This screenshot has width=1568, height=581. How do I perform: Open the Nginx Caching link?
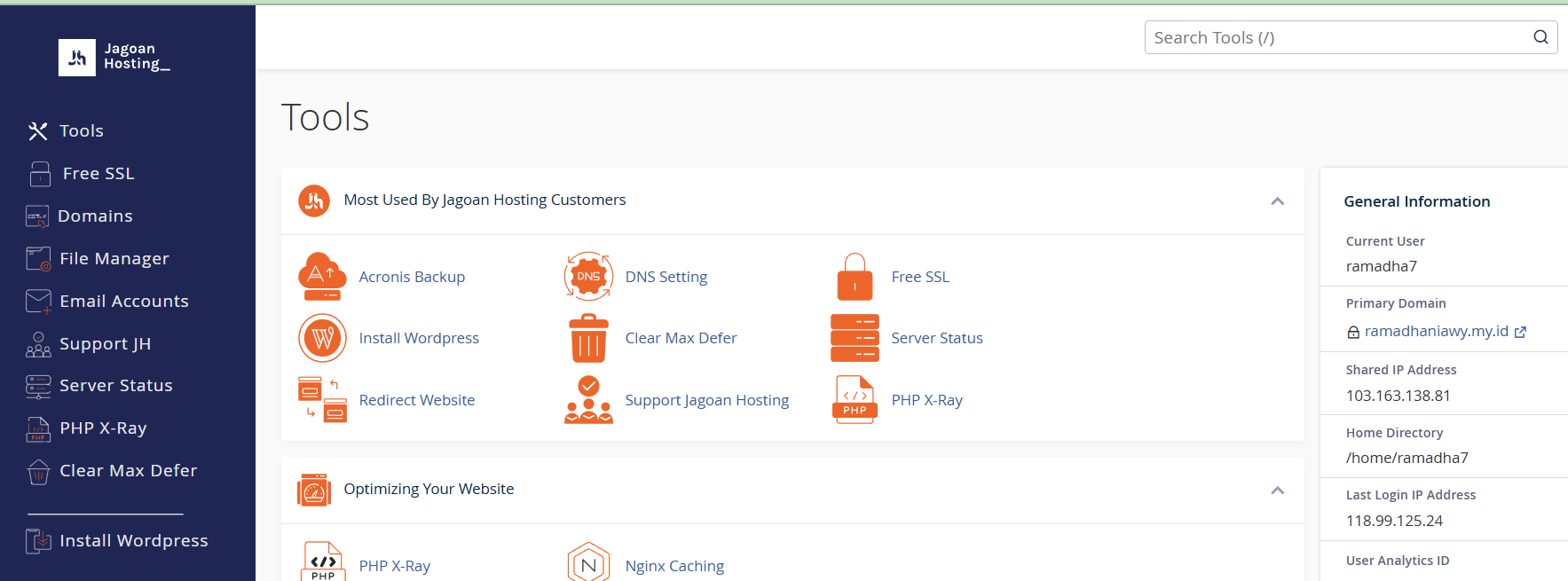674,566
